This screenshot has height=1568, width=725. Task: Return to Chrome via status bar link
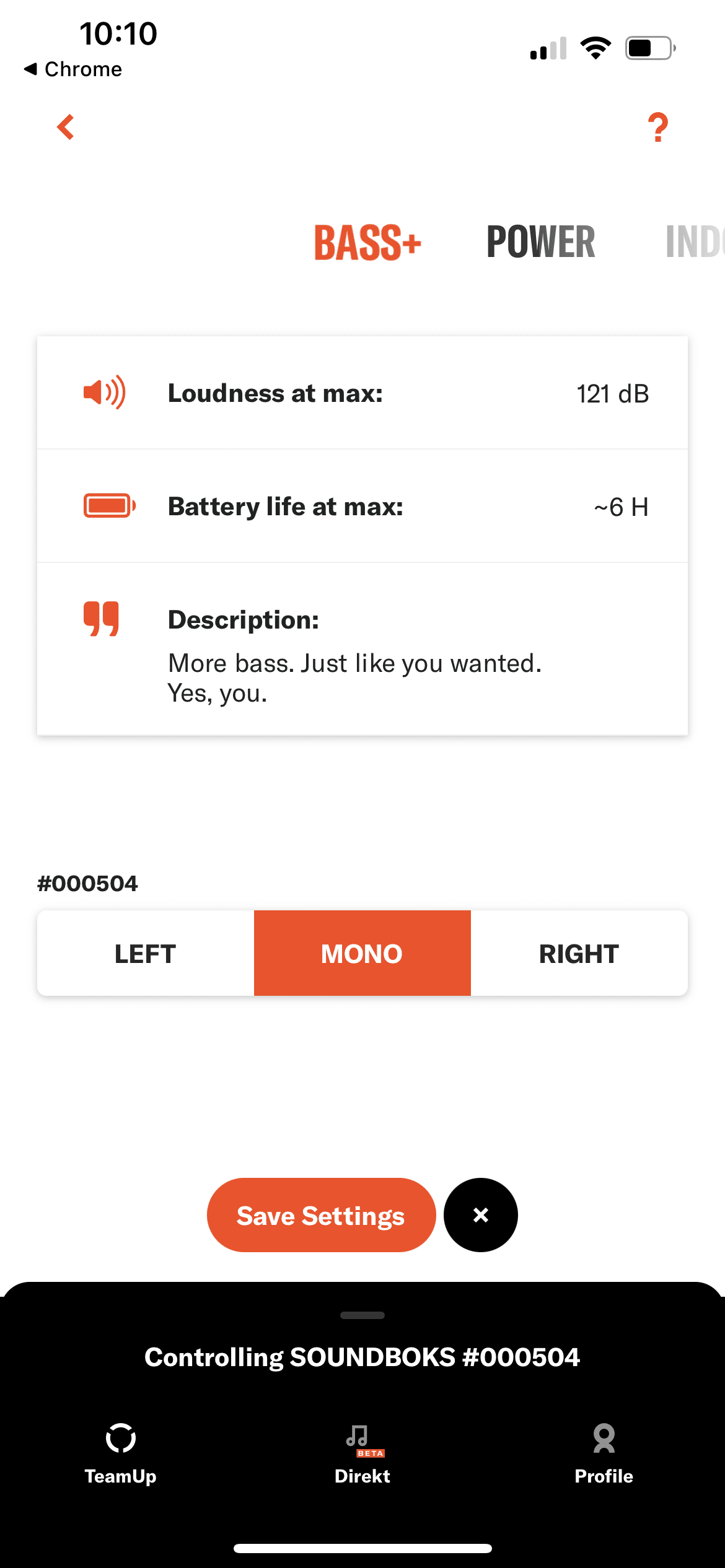click(73, 69)
